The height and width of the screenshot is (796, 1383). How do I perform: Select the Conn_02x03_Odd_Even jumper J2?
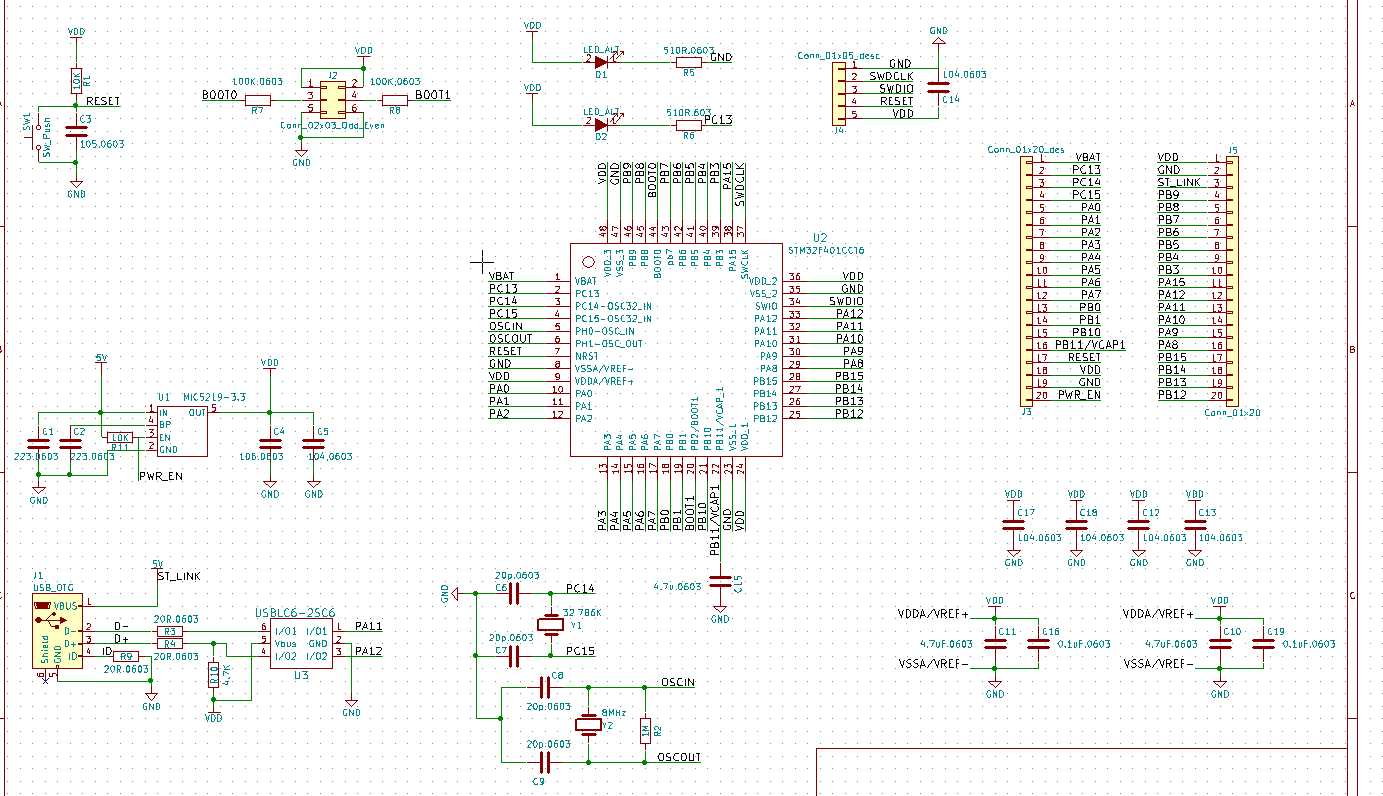(x=333, y=100)
